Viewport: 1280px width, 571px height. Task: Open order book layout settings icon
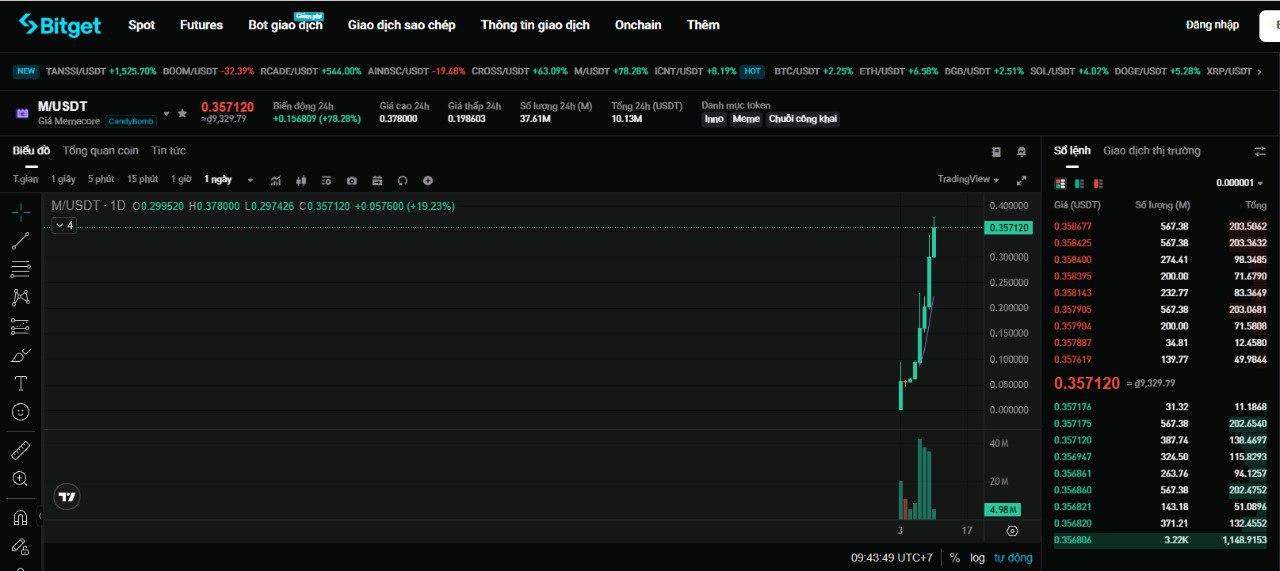(x=1259, y=151)
